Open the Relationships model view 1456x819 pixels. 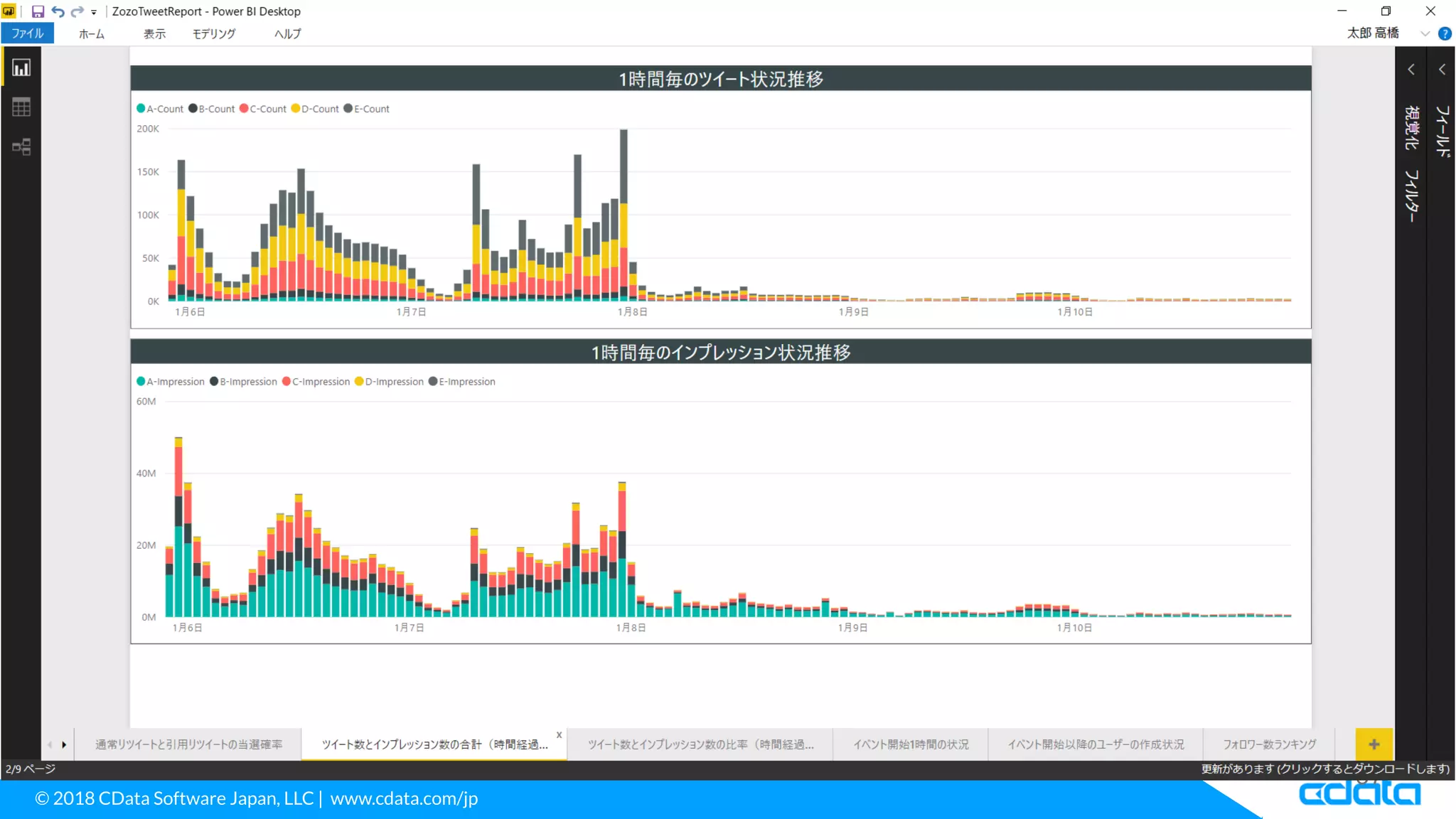click(21, 146)
